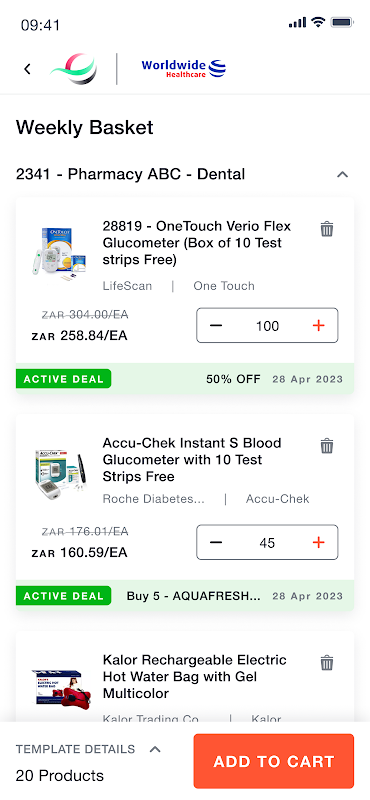Expand the Template Details chevron
Image resolution: width=370 pixels, height=800 pixels.
[155, 749]
